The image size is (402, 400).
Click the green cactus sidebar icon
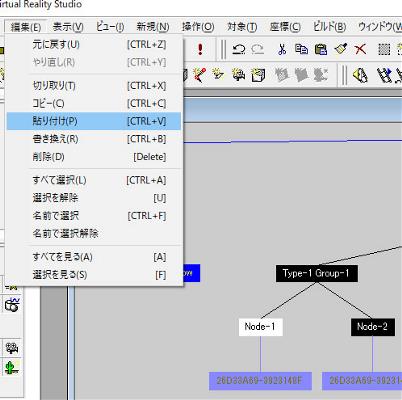click(12, 368)
